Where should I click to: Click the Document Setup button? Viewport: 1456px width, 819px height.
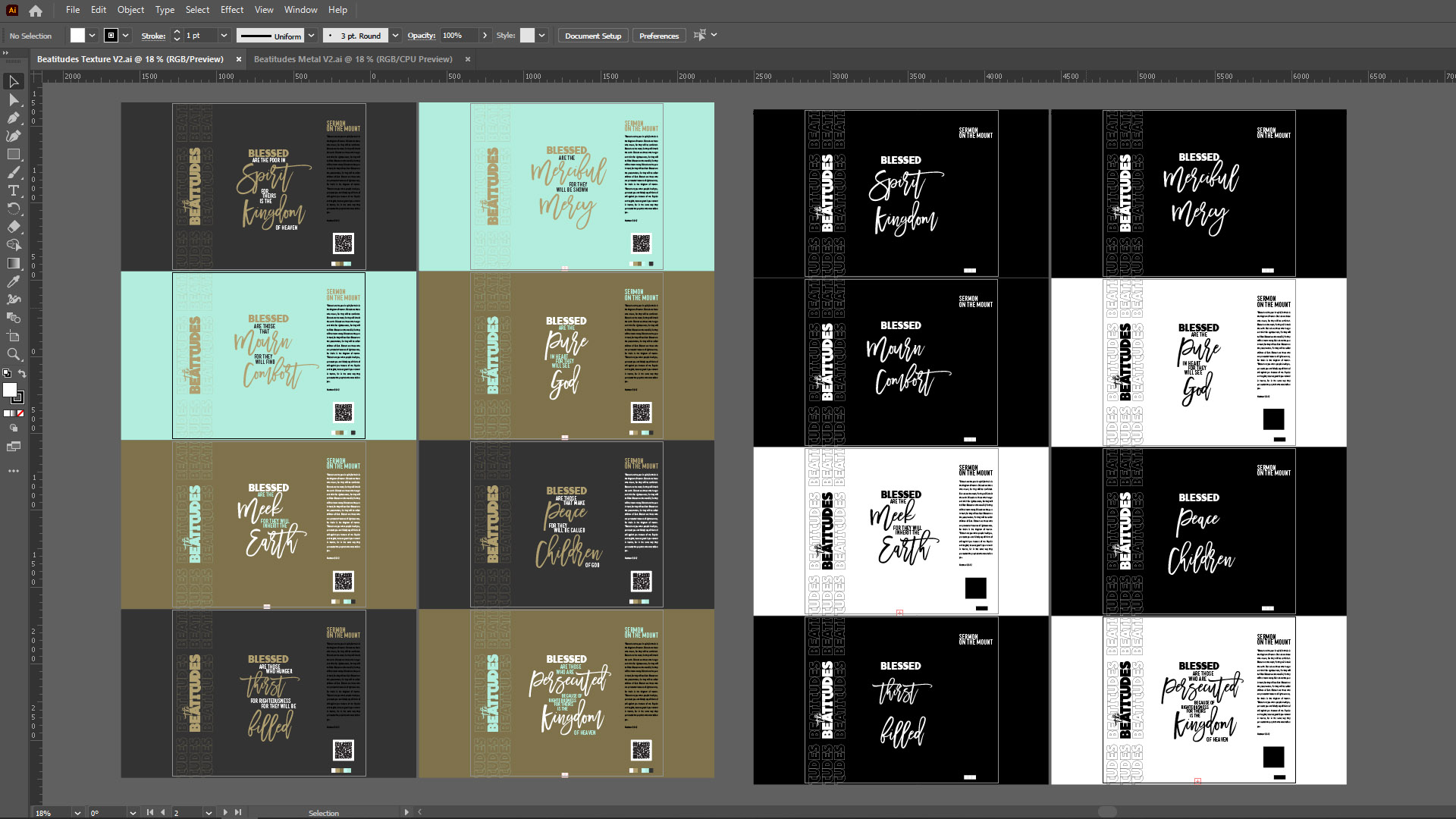pyautogui.click(x=592, y=36)
